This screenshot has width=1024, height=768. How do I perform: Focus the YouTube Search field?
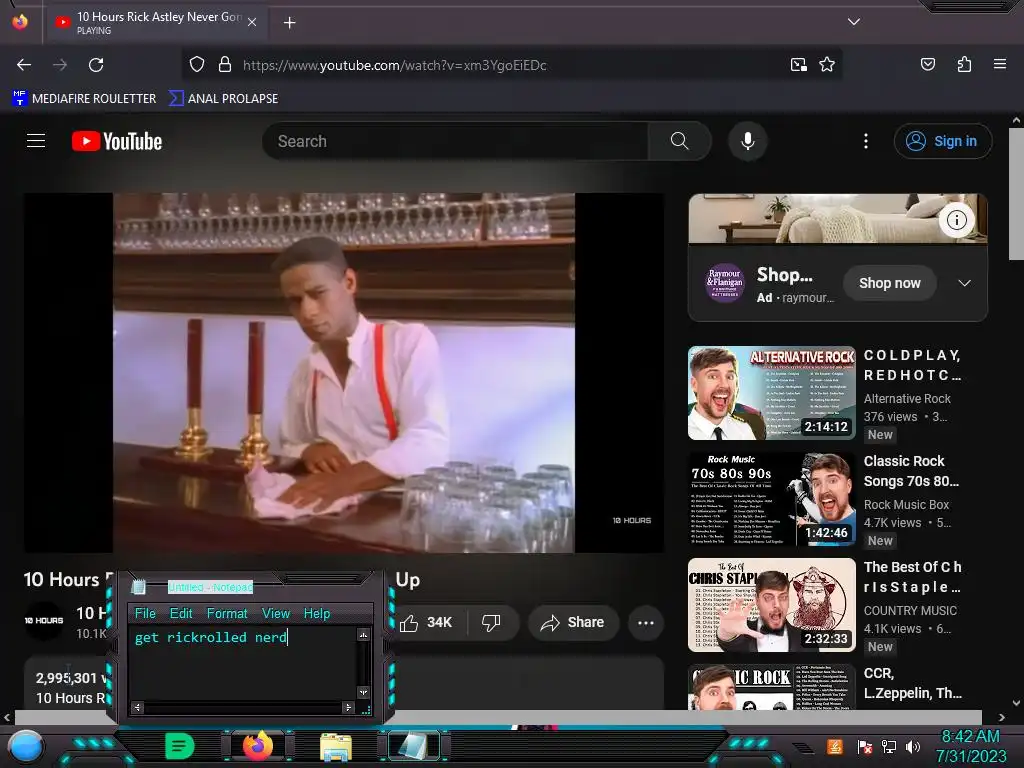pos(455,141)
